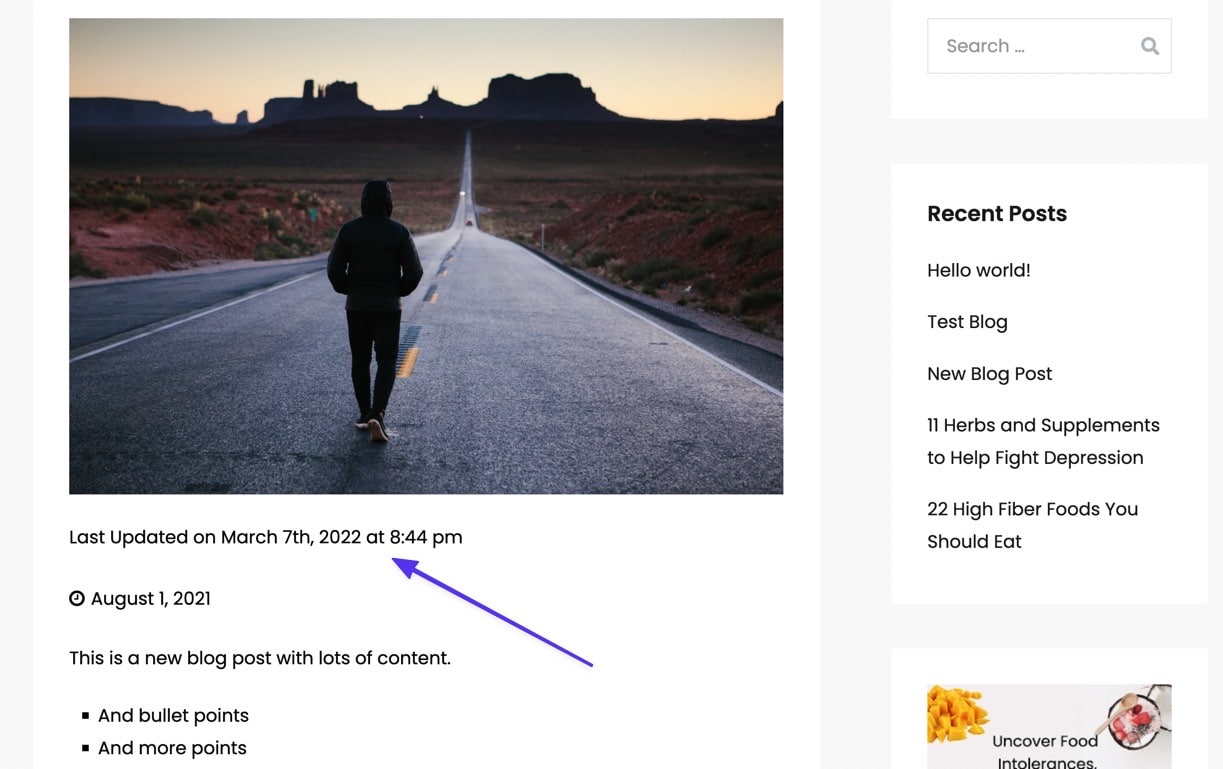Viewport: 1223px width, 769px height.
Task: Open '22 High Fiber Foods You Should Eat'
Action: 1032,525
